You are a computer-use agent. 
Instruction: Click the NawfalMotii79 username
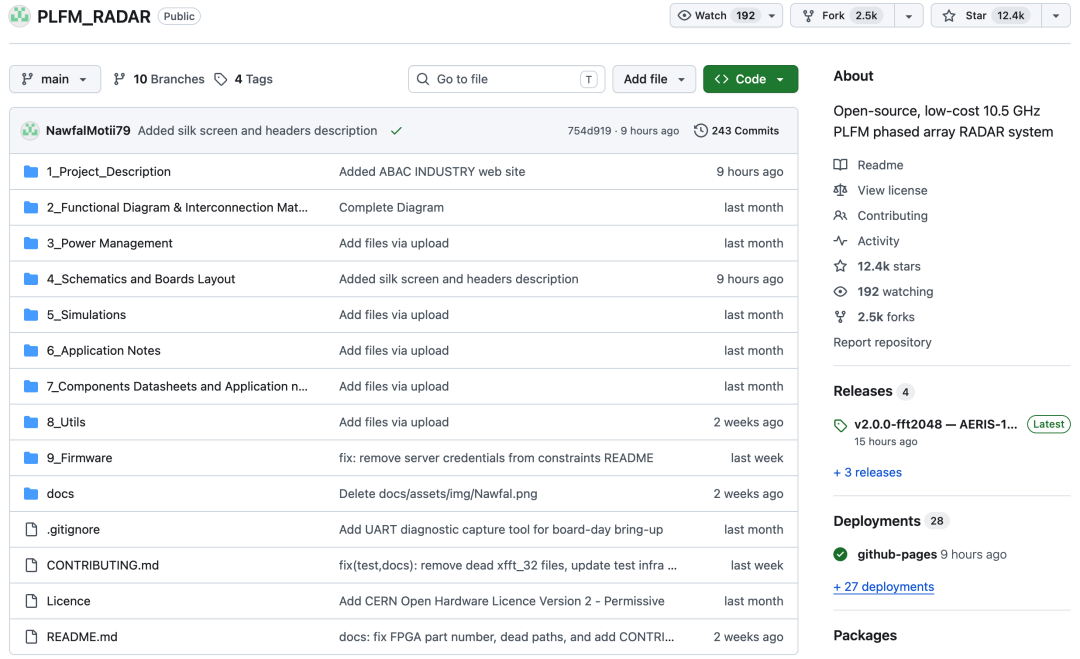pos(88,131)
